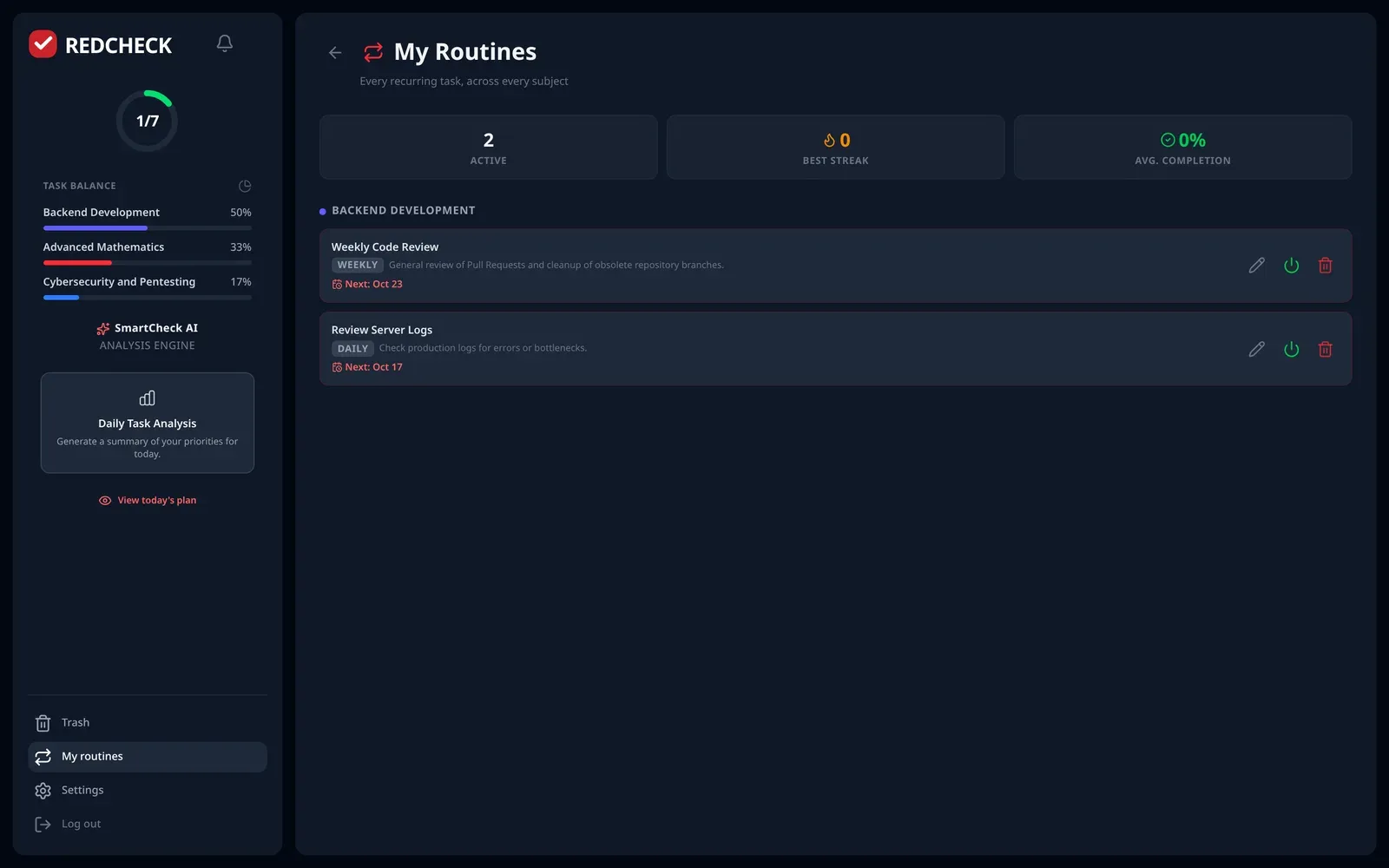Click the bar chart icon in Daily Task Analysis
1389x868 pixels.
[148, 398]
